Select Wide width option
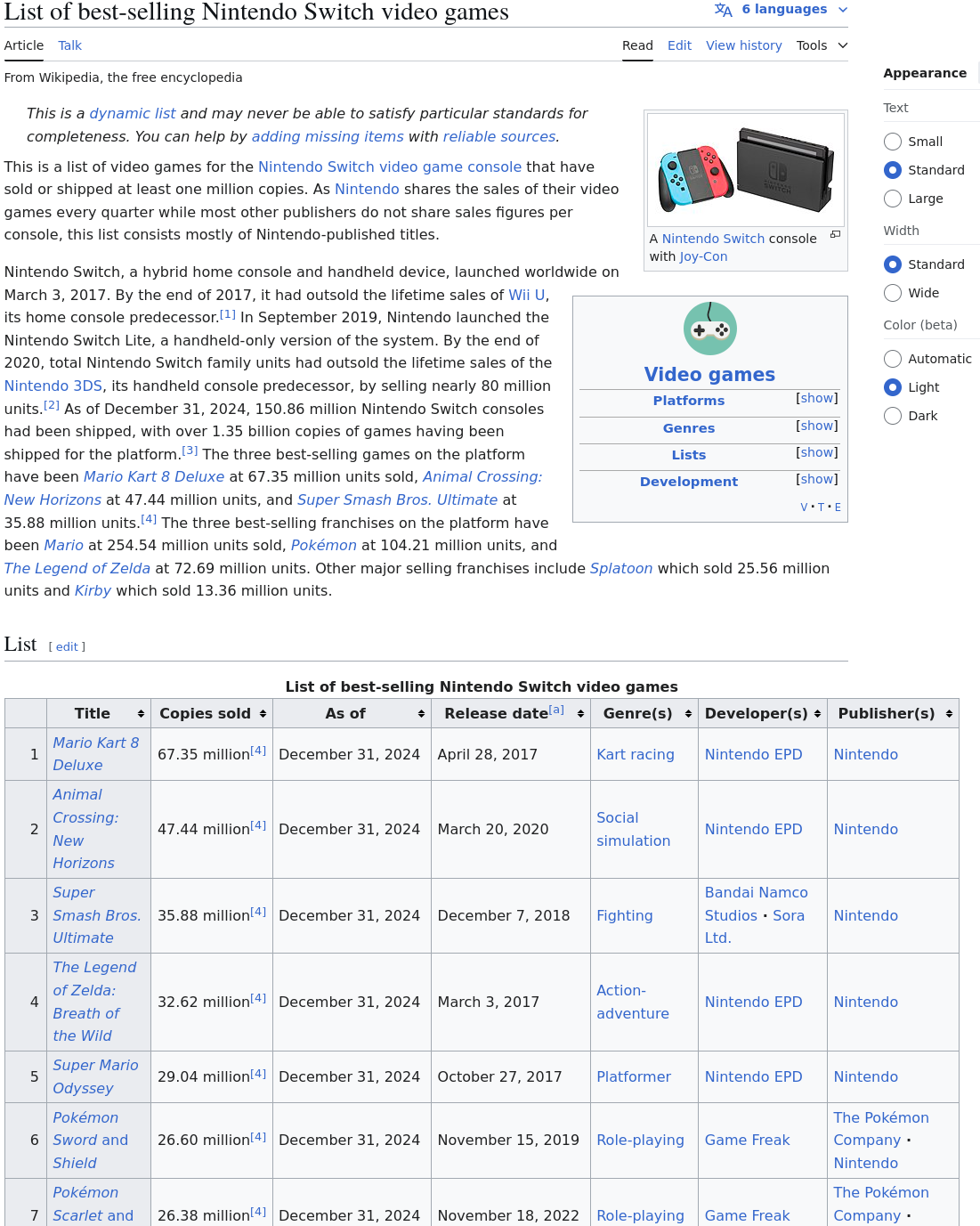Screen dimensions: 980x1226 (x=893, y=293)
